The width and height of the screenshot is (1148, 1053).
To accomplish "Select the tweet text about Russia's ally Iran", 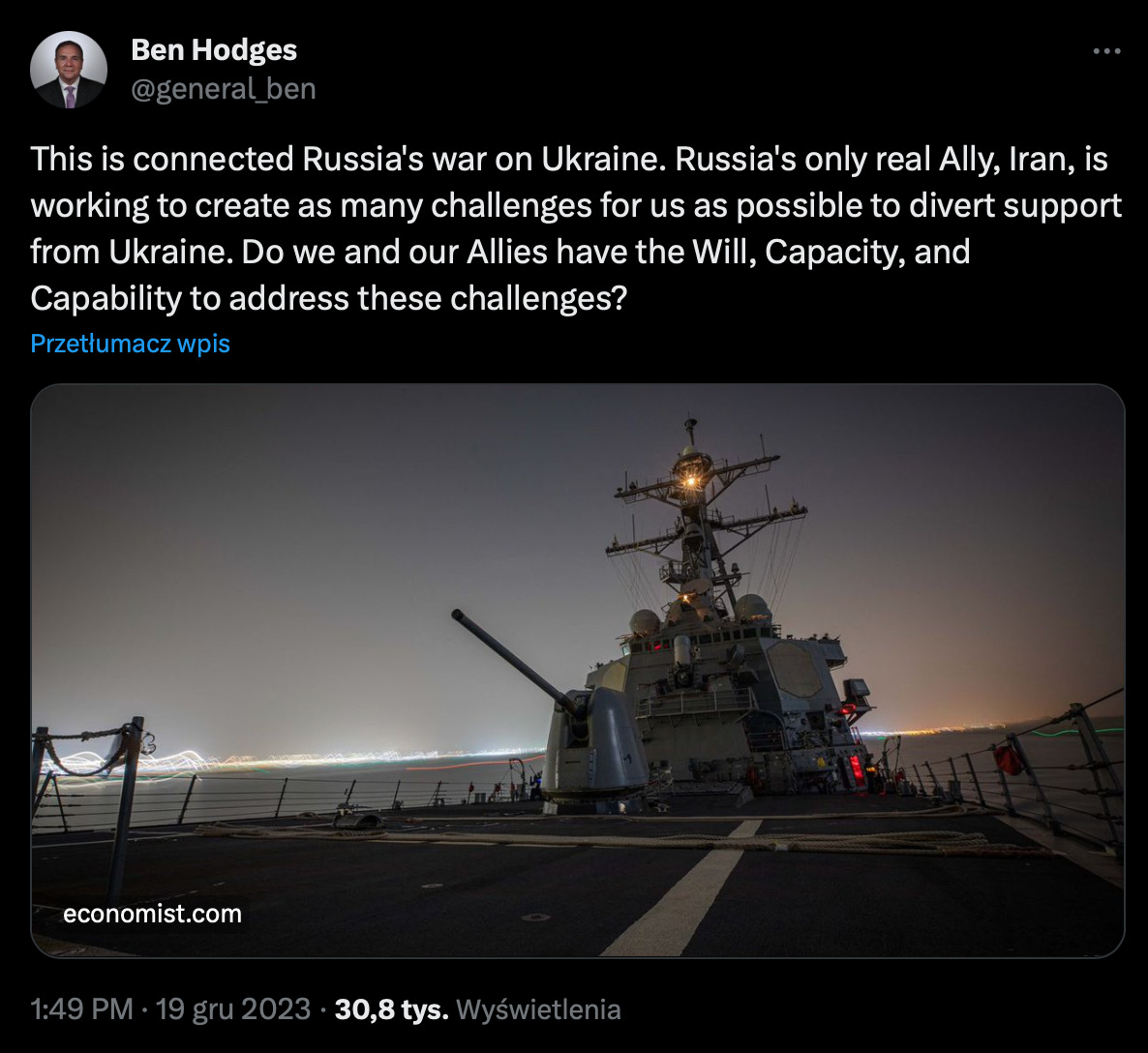I will [x=576, y=228].
